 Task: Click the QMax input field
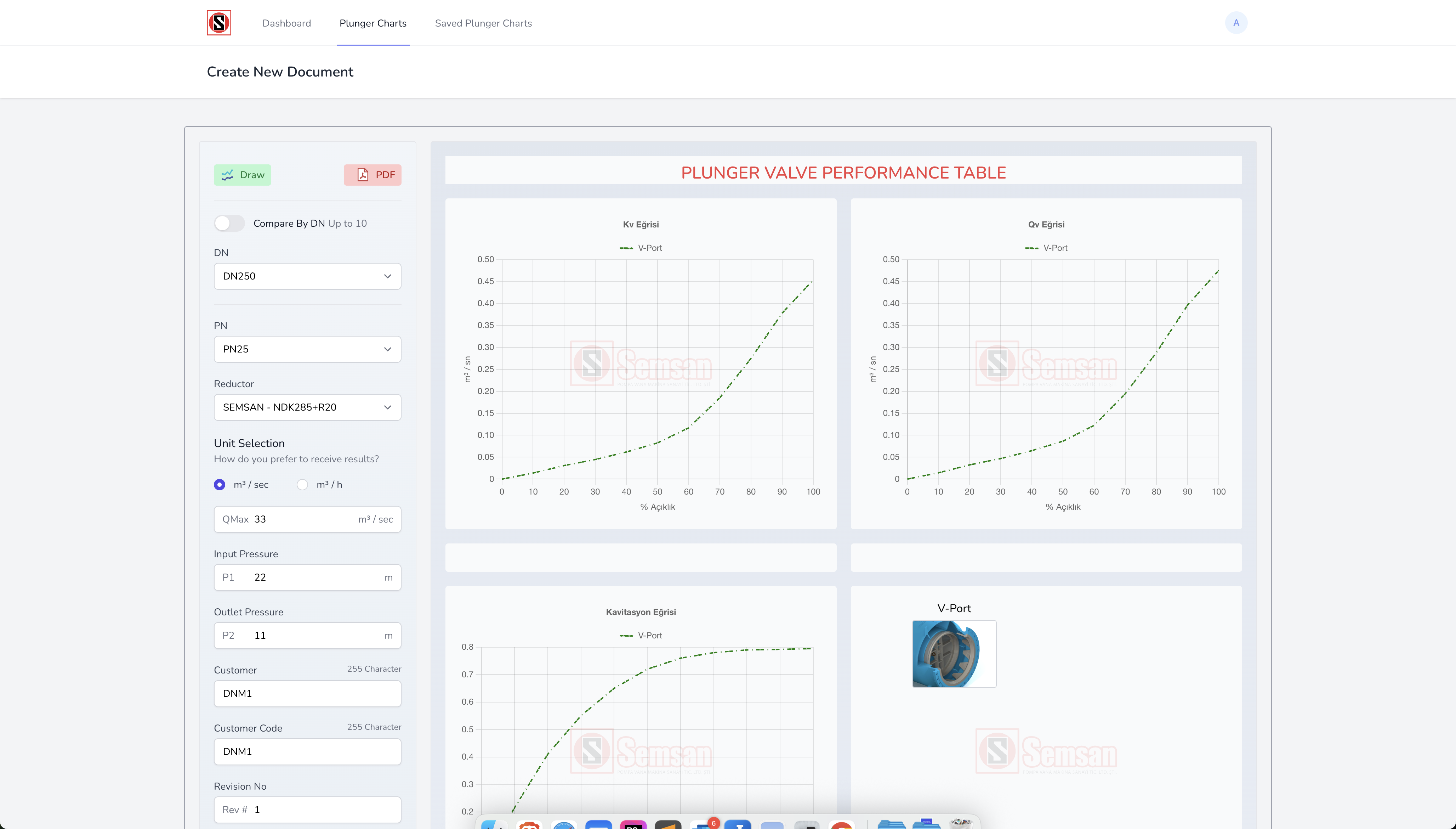point(307,519)
